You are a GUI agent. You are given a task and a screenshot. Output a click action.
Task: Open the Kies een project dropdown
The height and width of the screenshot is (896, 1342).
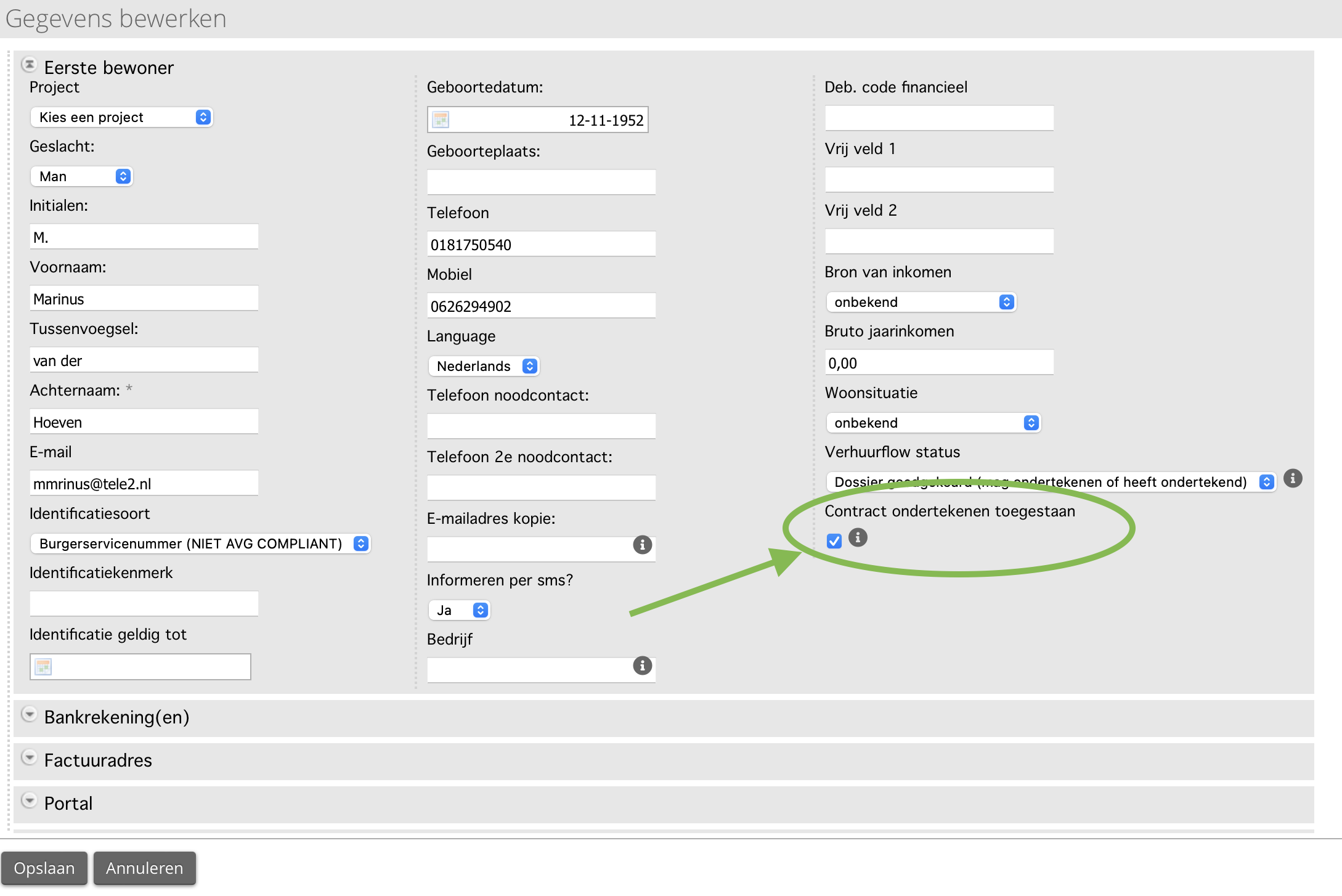tap(121, 117)
